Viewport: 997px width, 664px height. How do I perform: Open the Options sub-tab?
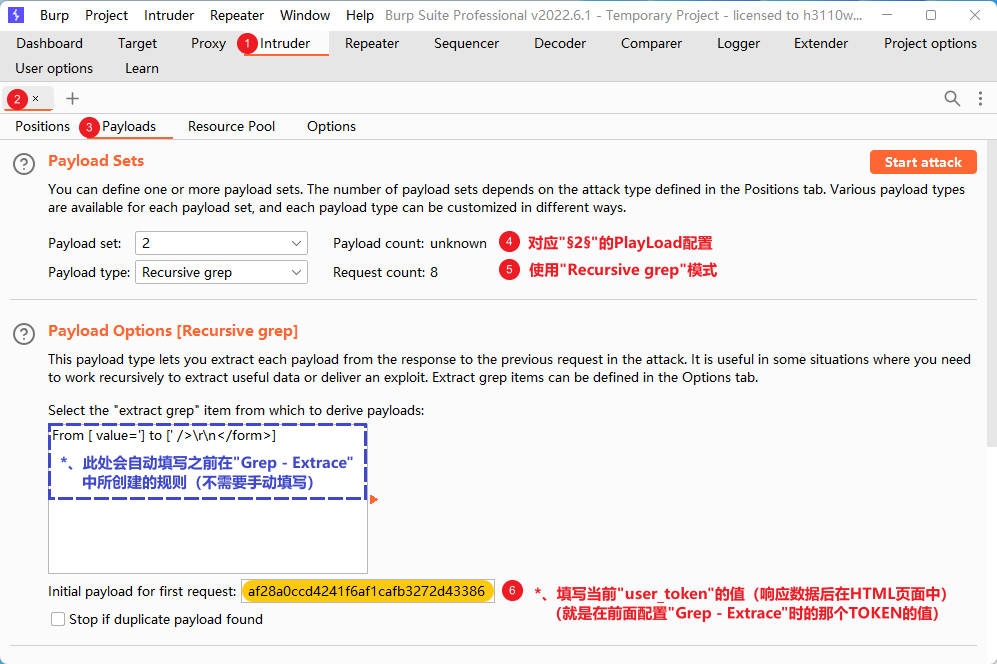331,126
